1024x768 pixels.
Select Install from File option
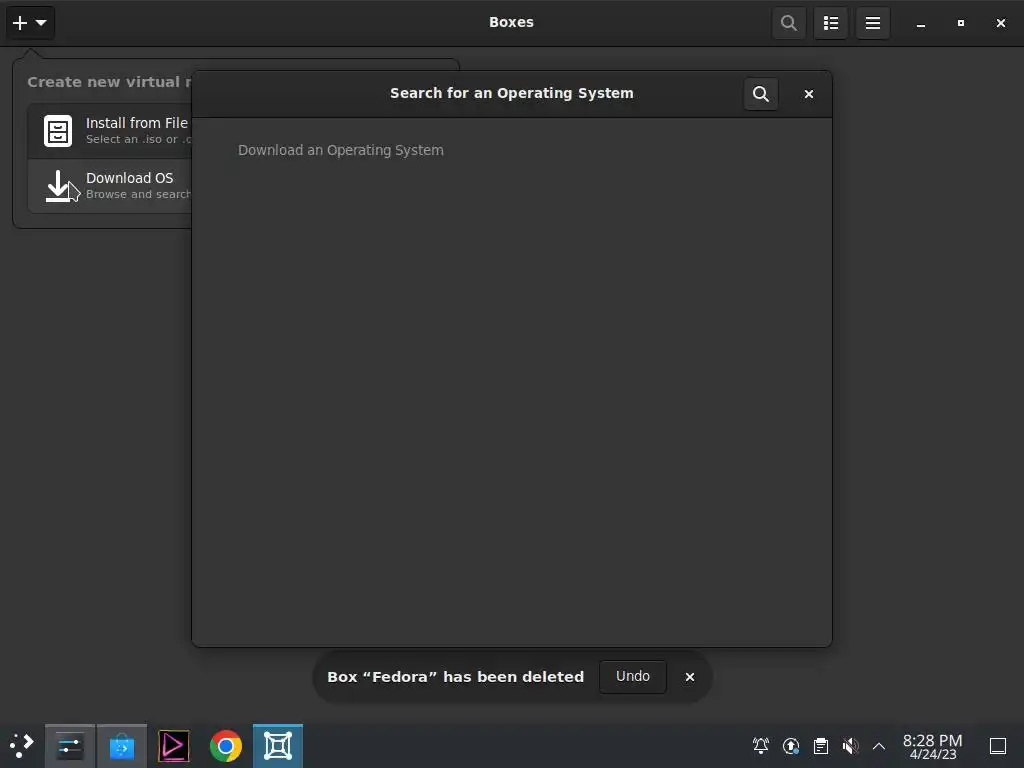pos(110,131)
